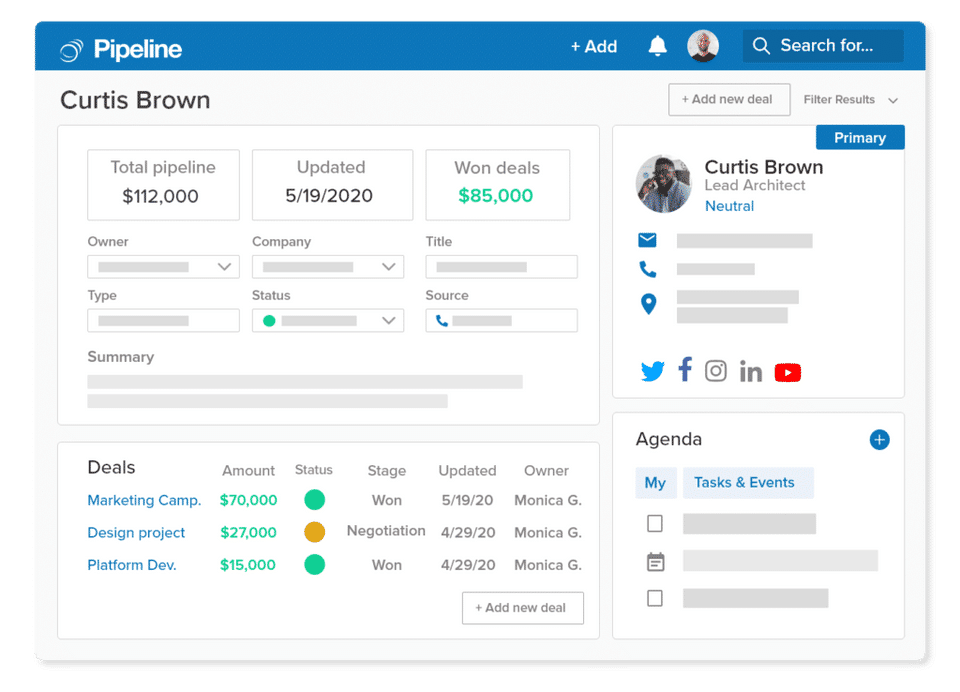Click Neutral sentiment link
The image size is (960, 692).
point(729,206)
